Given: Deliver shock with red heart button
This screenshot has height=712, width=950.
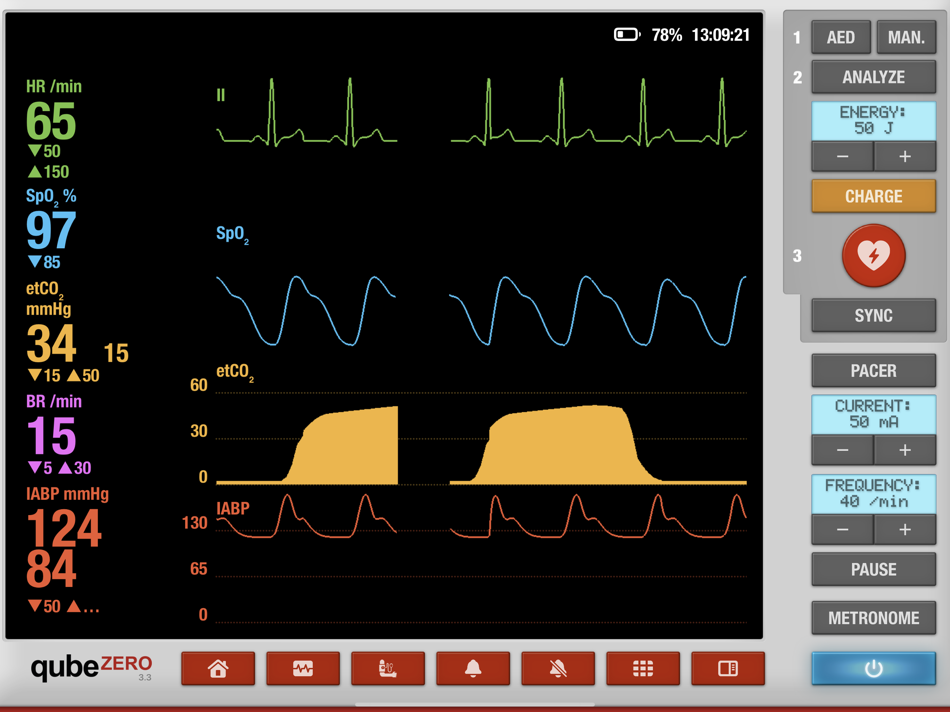Looking at the screenshot, I should pos(874,255).
